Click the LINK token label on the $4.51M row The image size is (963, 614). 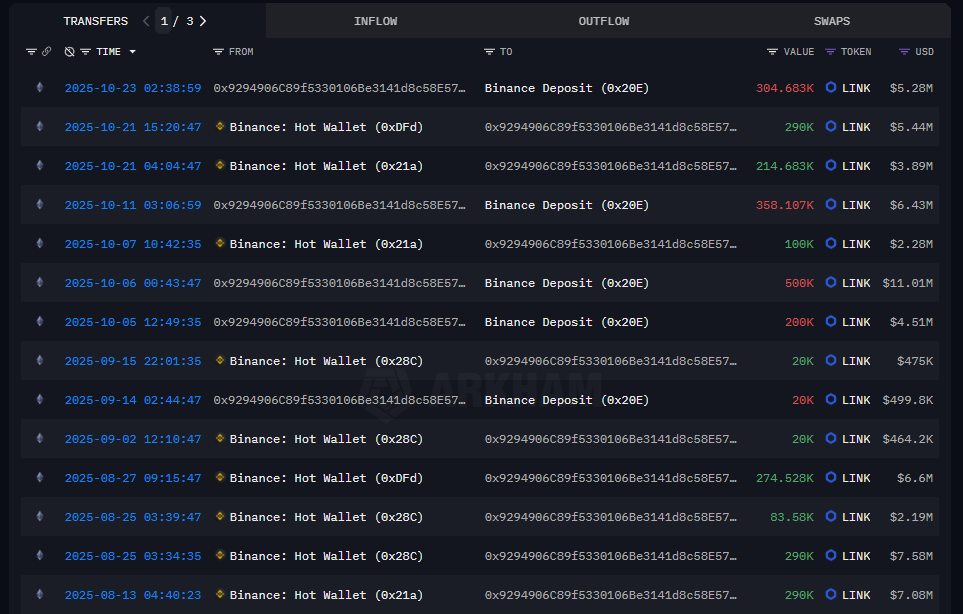pos(856,322)
